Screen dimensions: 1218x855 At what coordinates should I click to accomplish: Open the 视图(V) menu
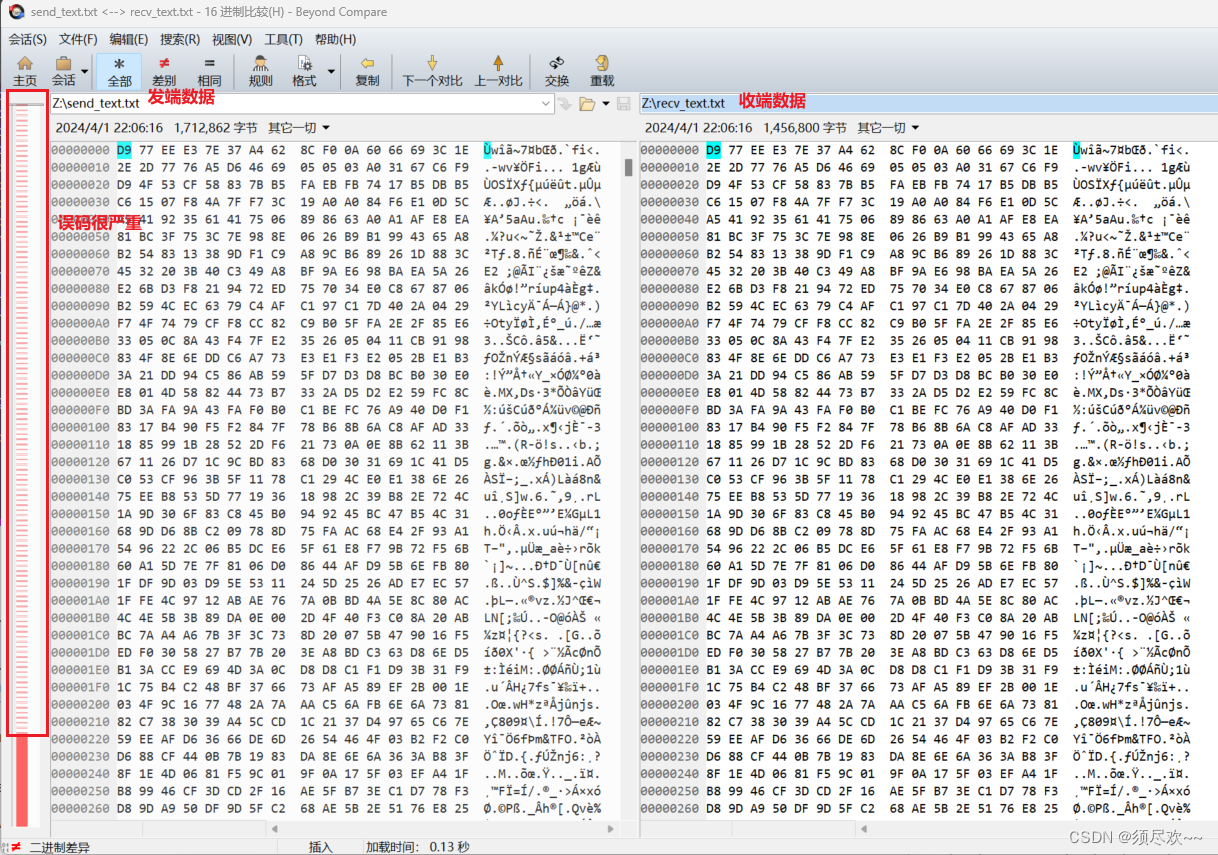click(x=232, y=39)
